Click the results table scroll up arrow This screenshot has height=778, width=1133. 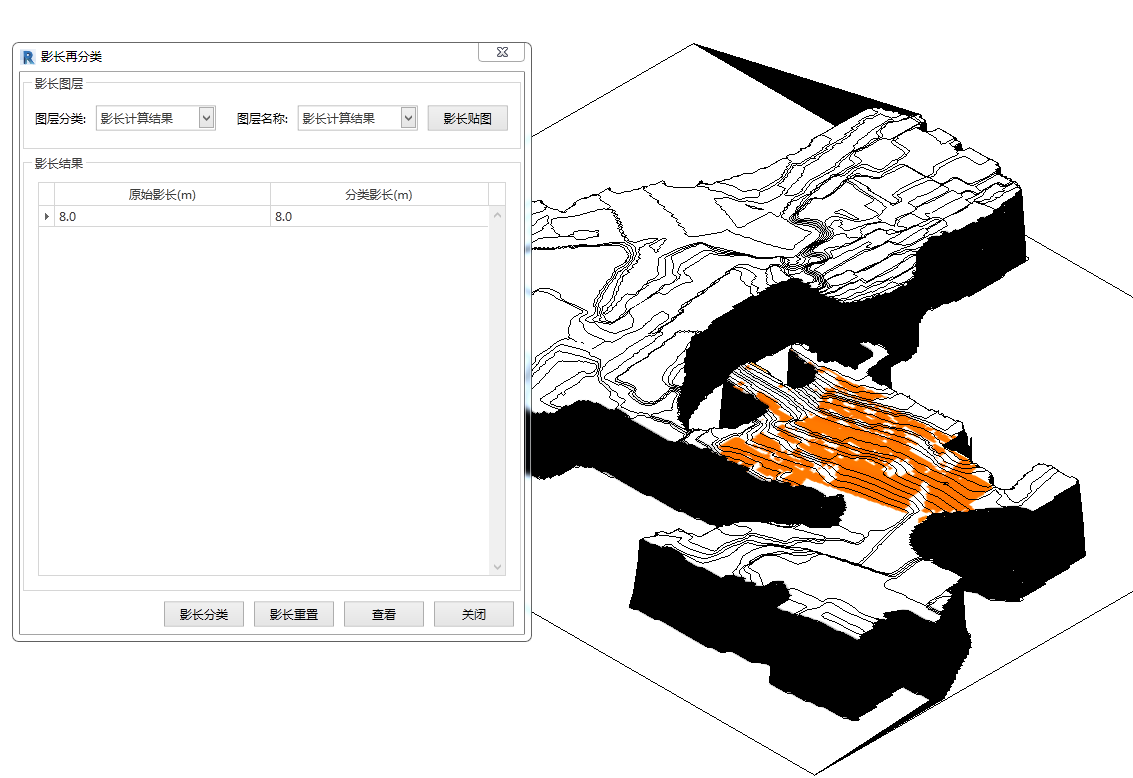pyautogui.click(x=498, y=216)
